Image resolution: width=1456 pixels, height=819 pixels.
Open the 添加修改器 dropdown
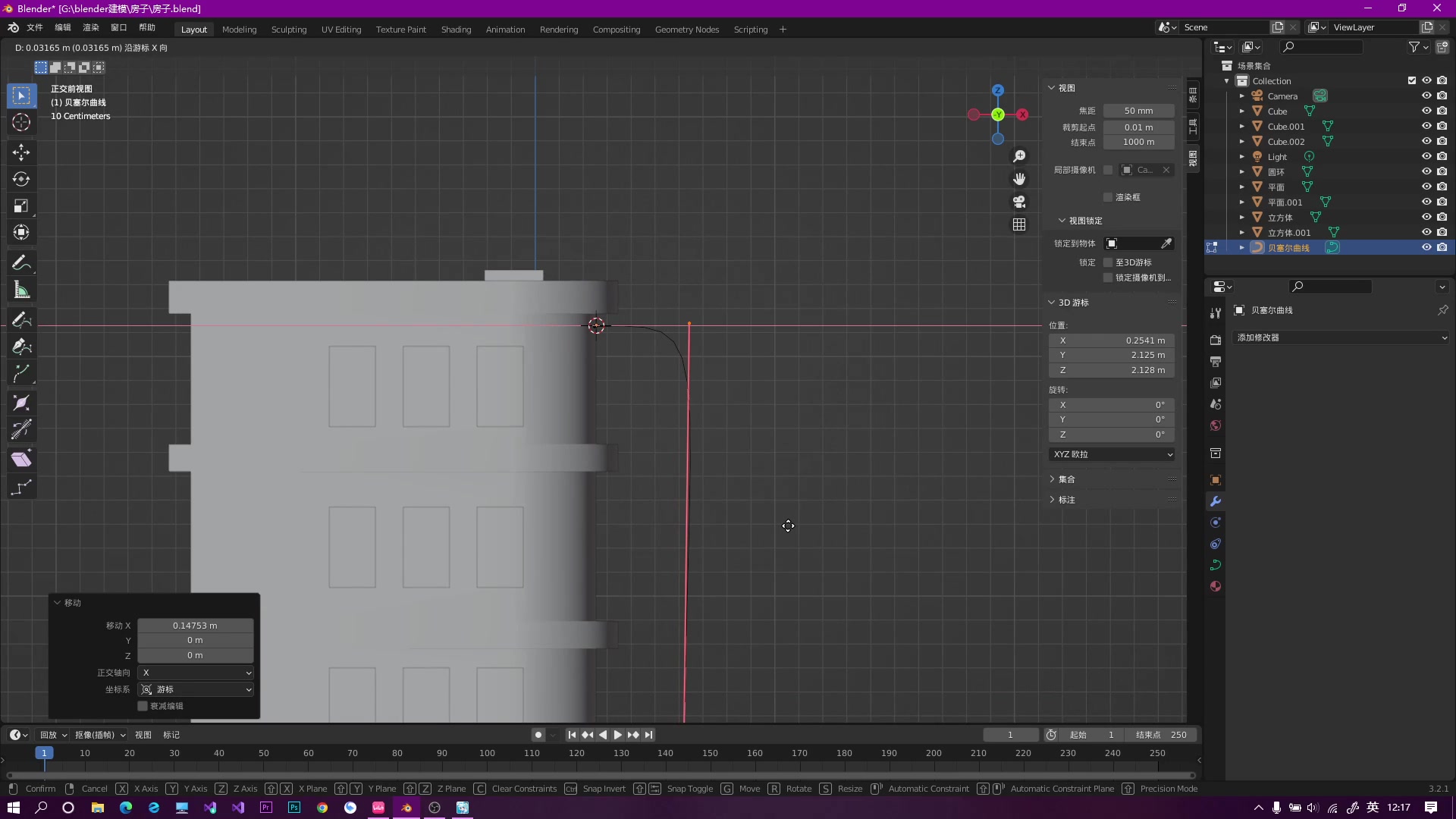pyautogui.click(x=1341, y=337)
